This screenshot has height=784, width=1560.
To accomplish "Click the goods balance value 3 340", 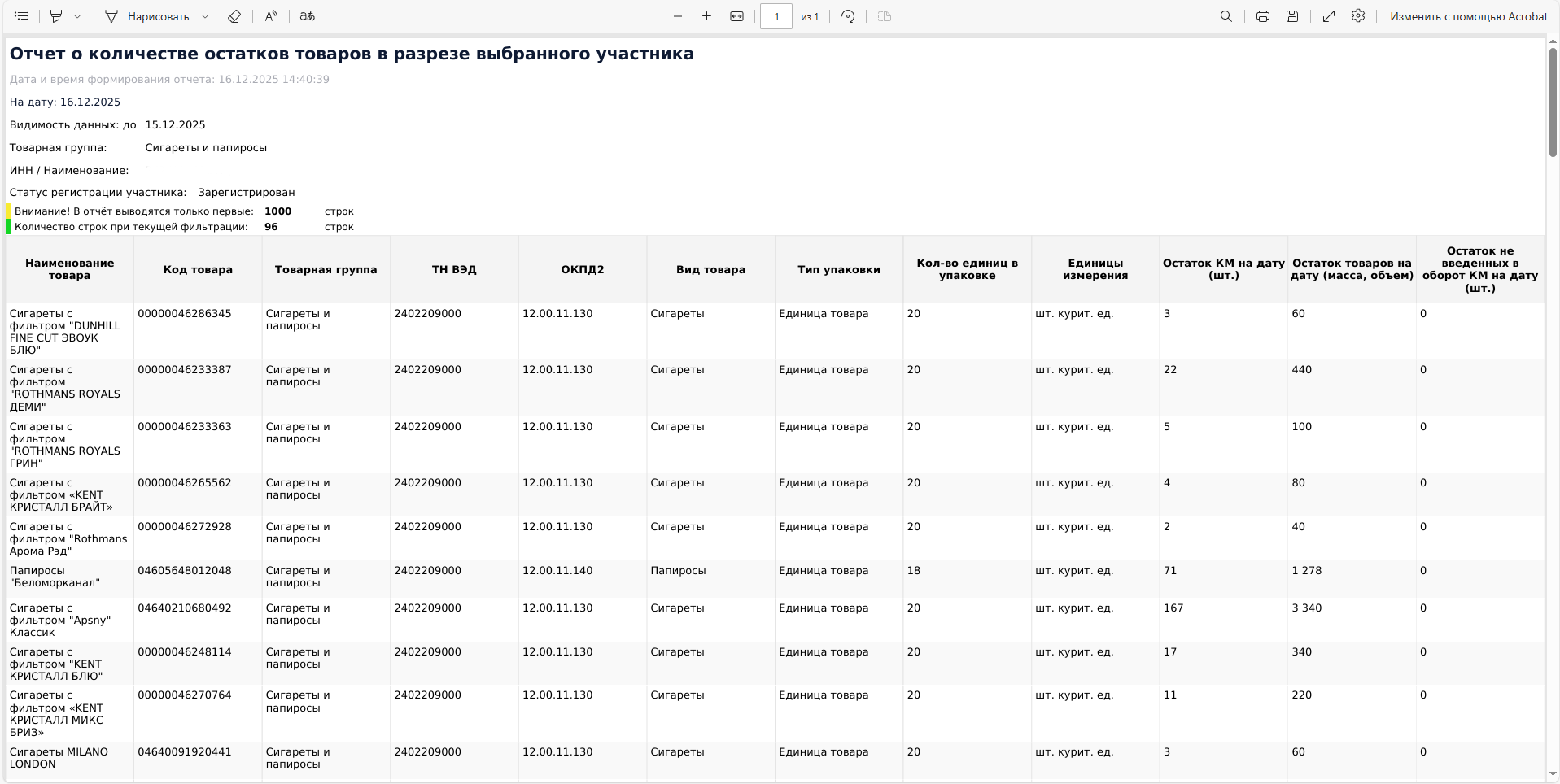I will click(1307, 608).
